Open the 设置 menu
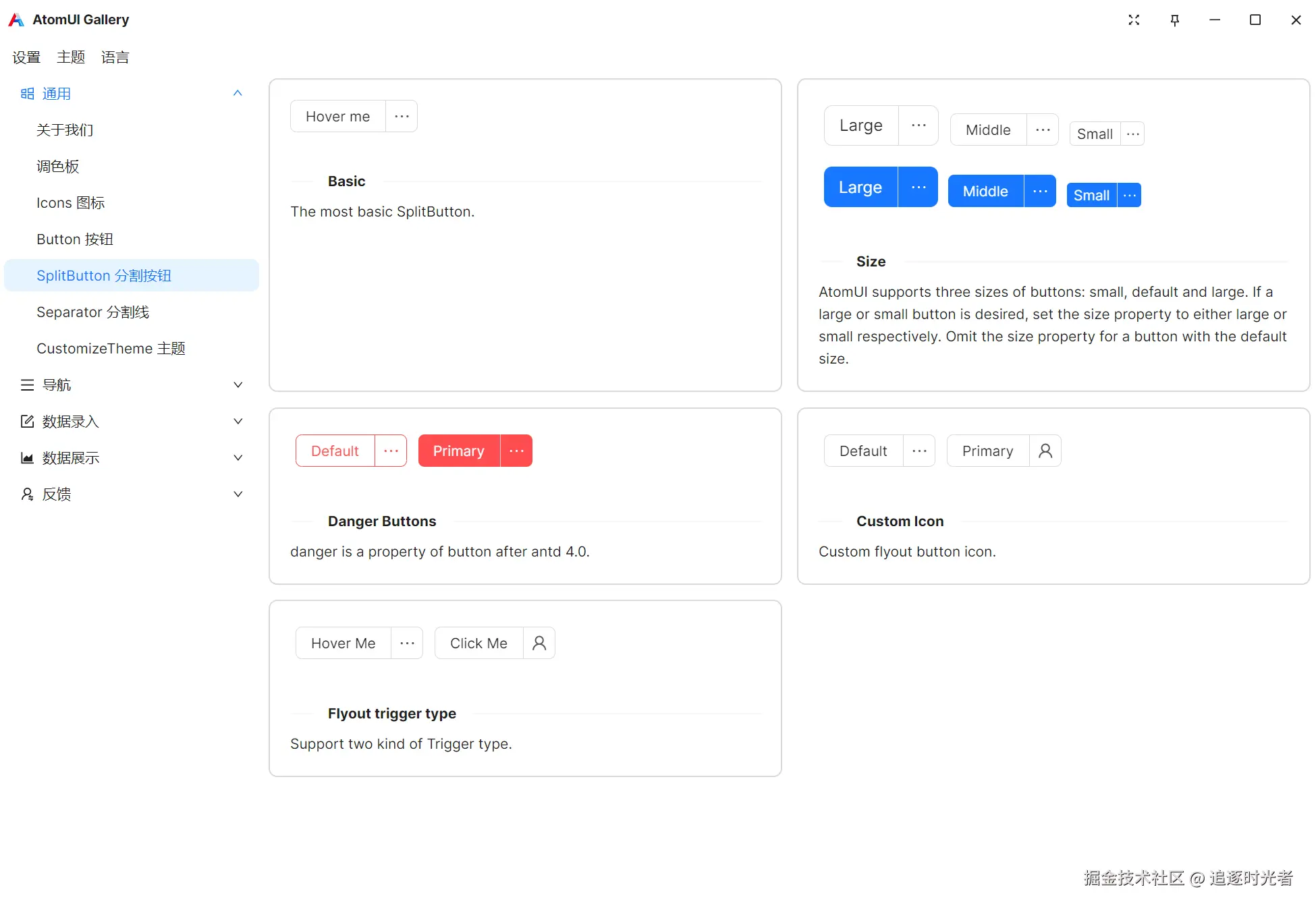 point(26,57)
